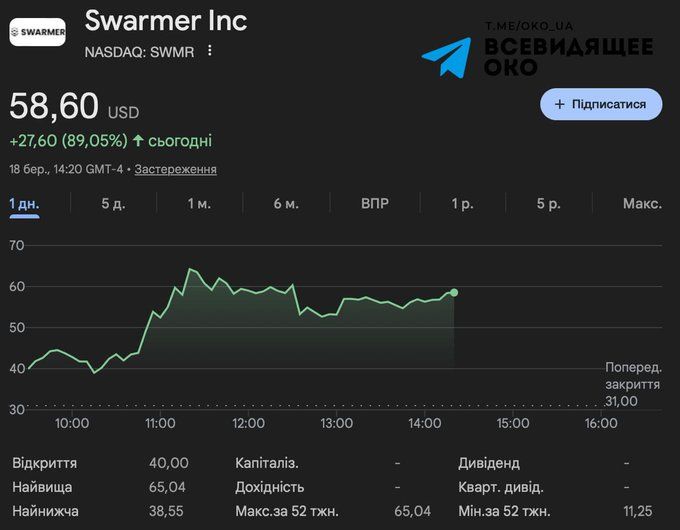This screenshot has height=530, width=680.
Task: Display the 1 р. chart range
Action: tap(462, 203)
